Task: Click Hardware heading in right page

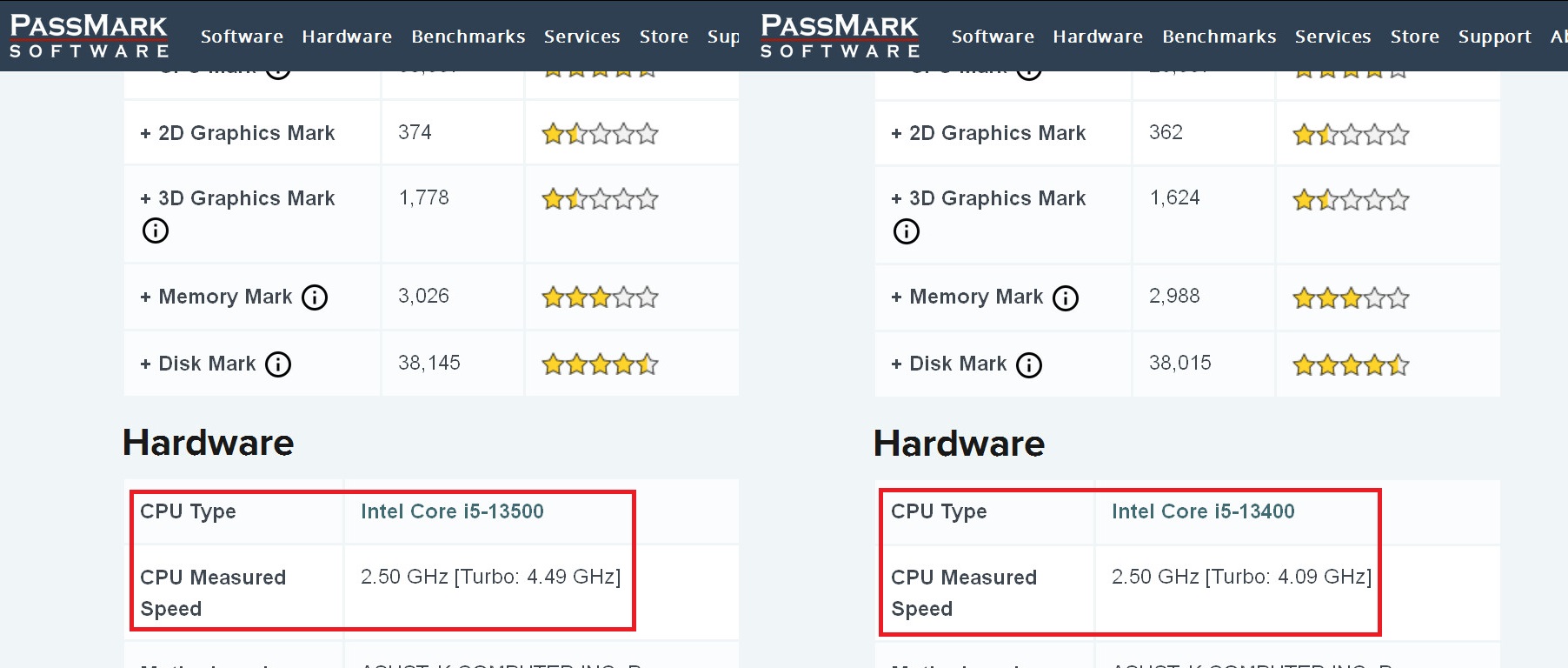Action: 960,444
